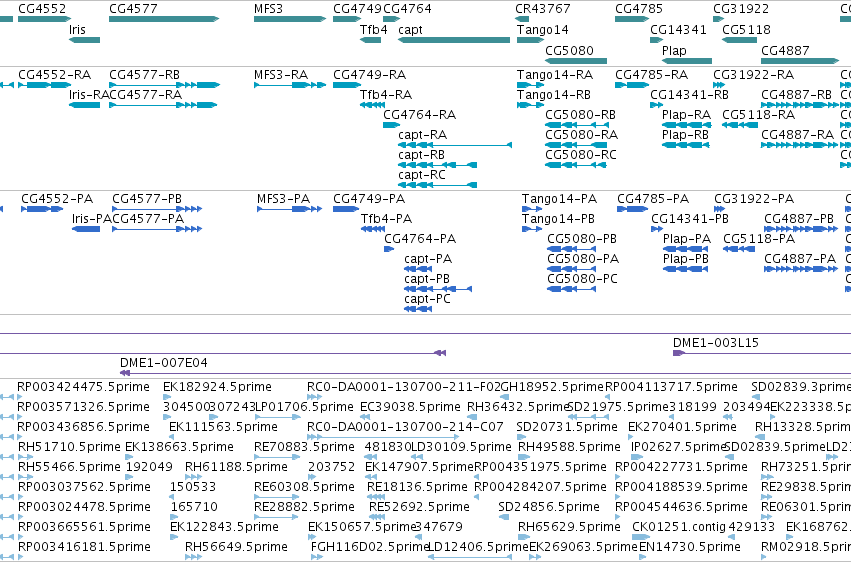The height and width of the screenshot is (562, 851).
Task: Click the MFS3 gene label
Action: pyautogui.click(x=268, y=9)
